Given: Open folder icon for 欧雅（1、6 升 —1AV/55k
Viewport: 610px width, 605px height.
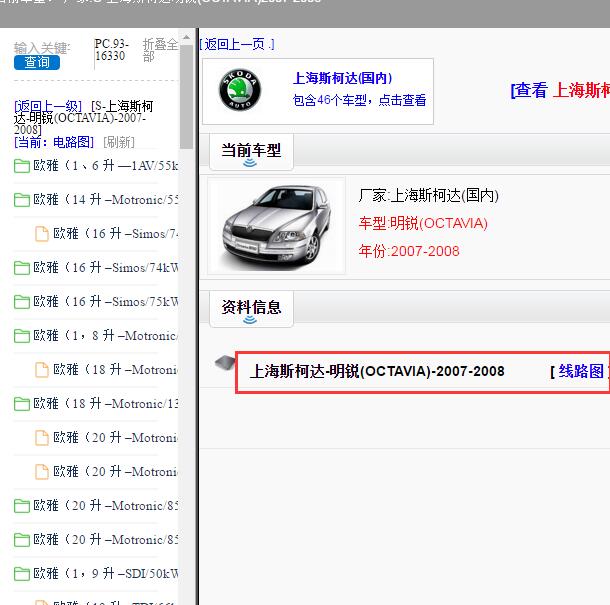Looking at the screenshot, I should [22, 166].
